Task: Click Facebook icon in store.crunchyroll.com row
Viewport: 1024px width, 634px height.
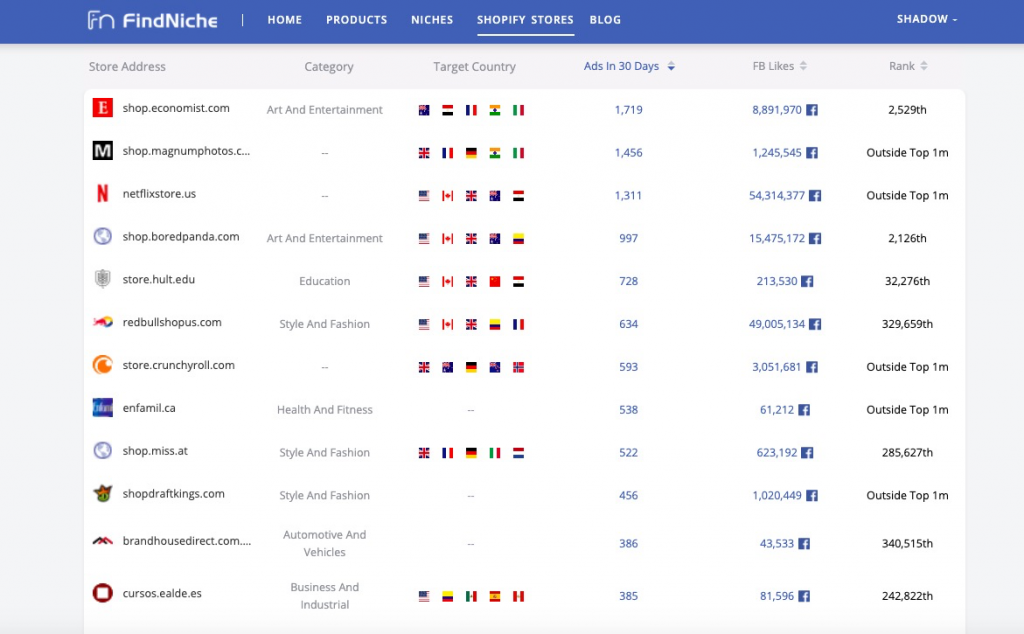Action: [x=812, y=367]
